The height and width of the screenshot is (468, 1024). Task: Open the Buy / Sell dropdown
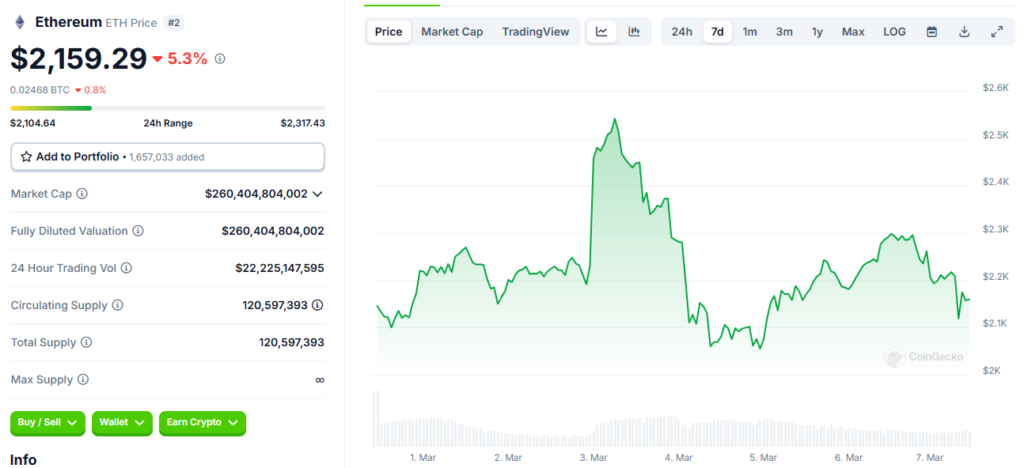click(48, 423)
